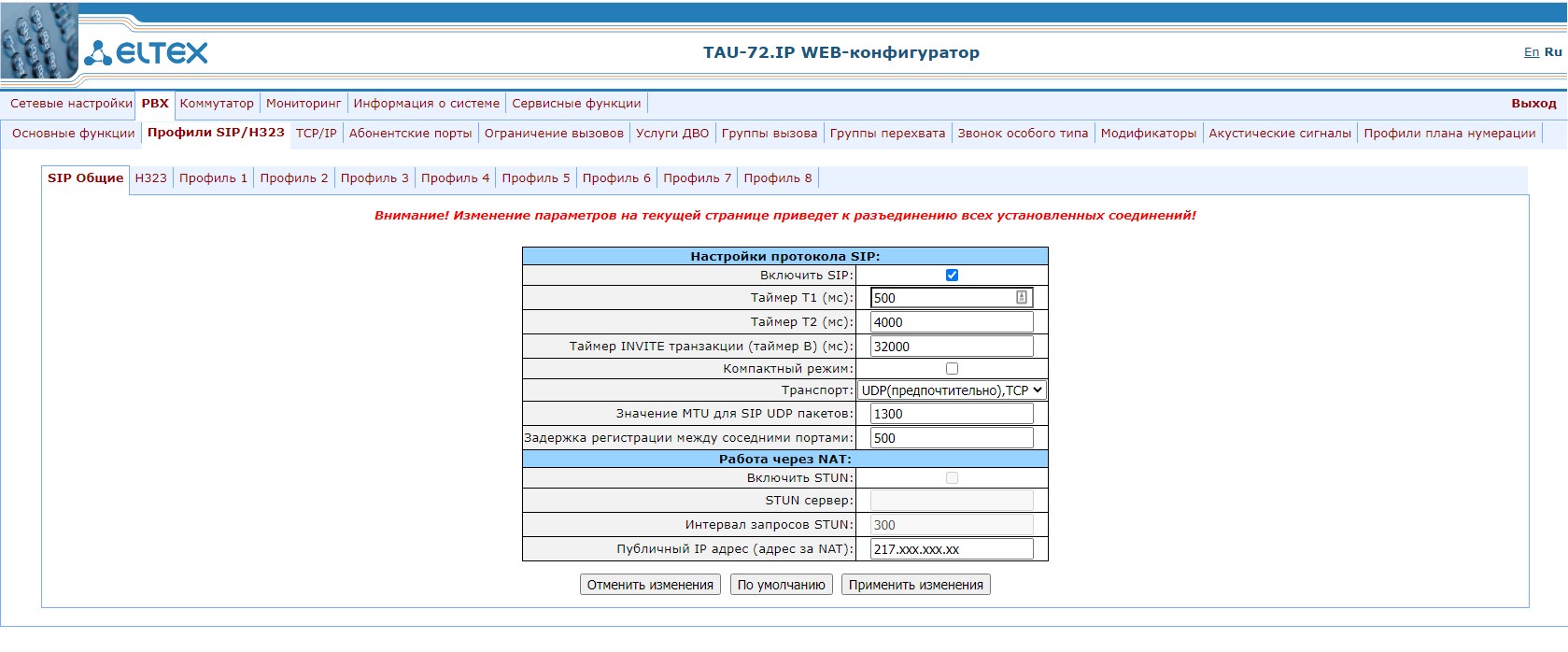Image resolution: width=1568 pixels, height=652 pixels.
Task: Open Звонок особого типа tab
Action: 1024,134
